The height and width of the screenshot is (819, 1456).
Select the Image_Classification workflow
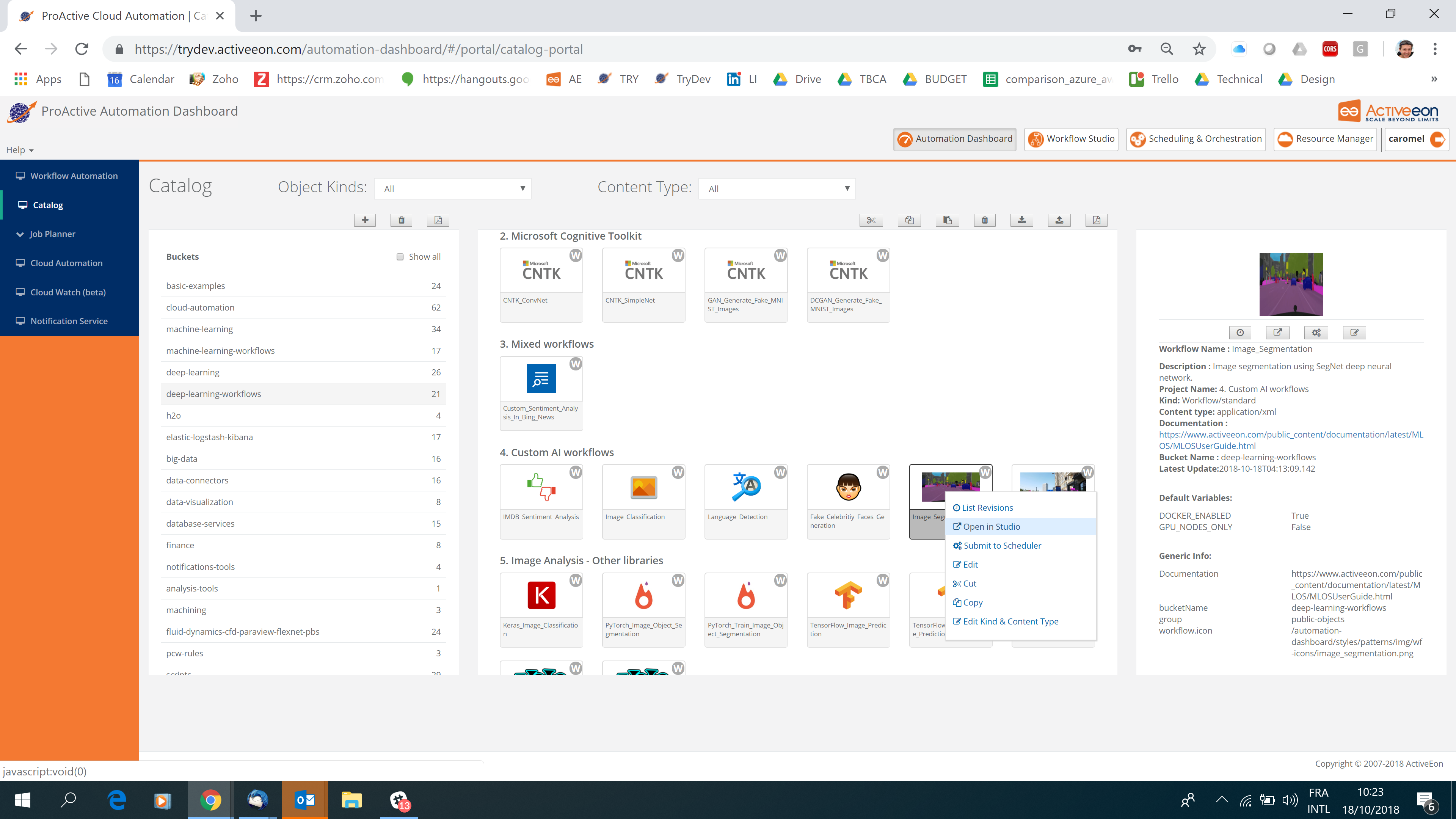[644, 501]
